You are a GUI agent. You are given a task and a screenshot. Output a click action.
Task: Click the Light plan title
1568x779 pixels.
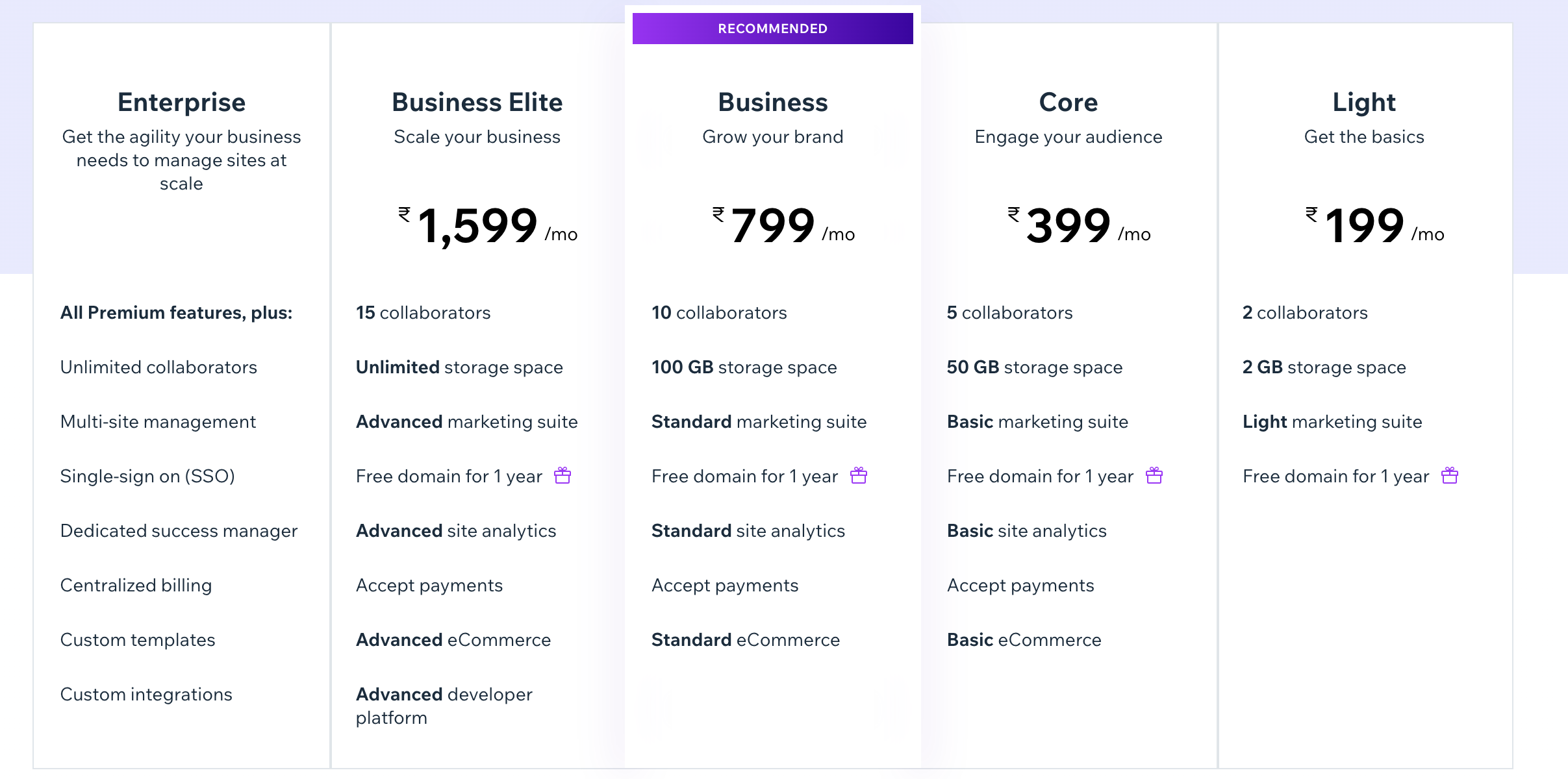[x=1364, y=102]
